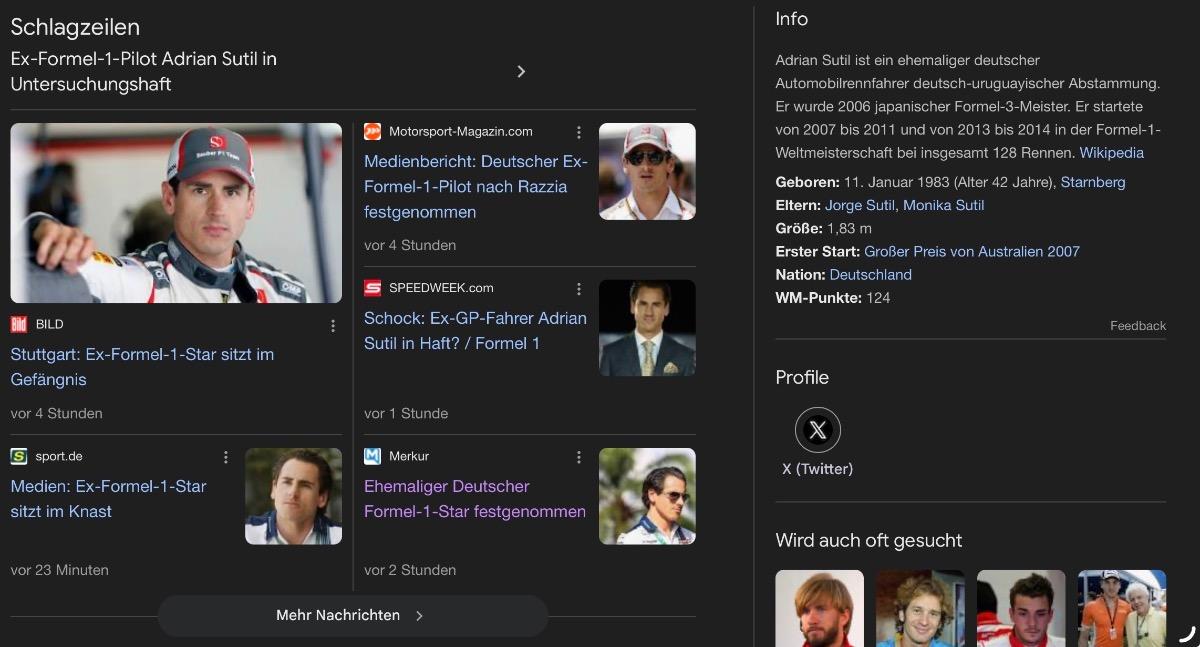Open the Wikipedia link in Info
The height and width of the screenshot is (647, 1200).
tap(1111, 153)
